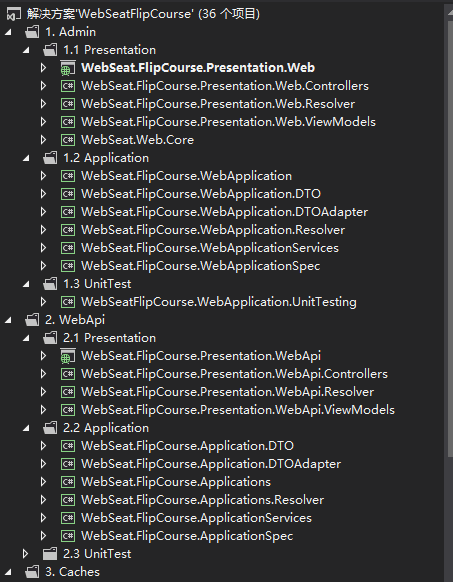Screen dimensions: 453x582
Task: Click the folder icon of 2.2 Application
Action: point(50,428)
